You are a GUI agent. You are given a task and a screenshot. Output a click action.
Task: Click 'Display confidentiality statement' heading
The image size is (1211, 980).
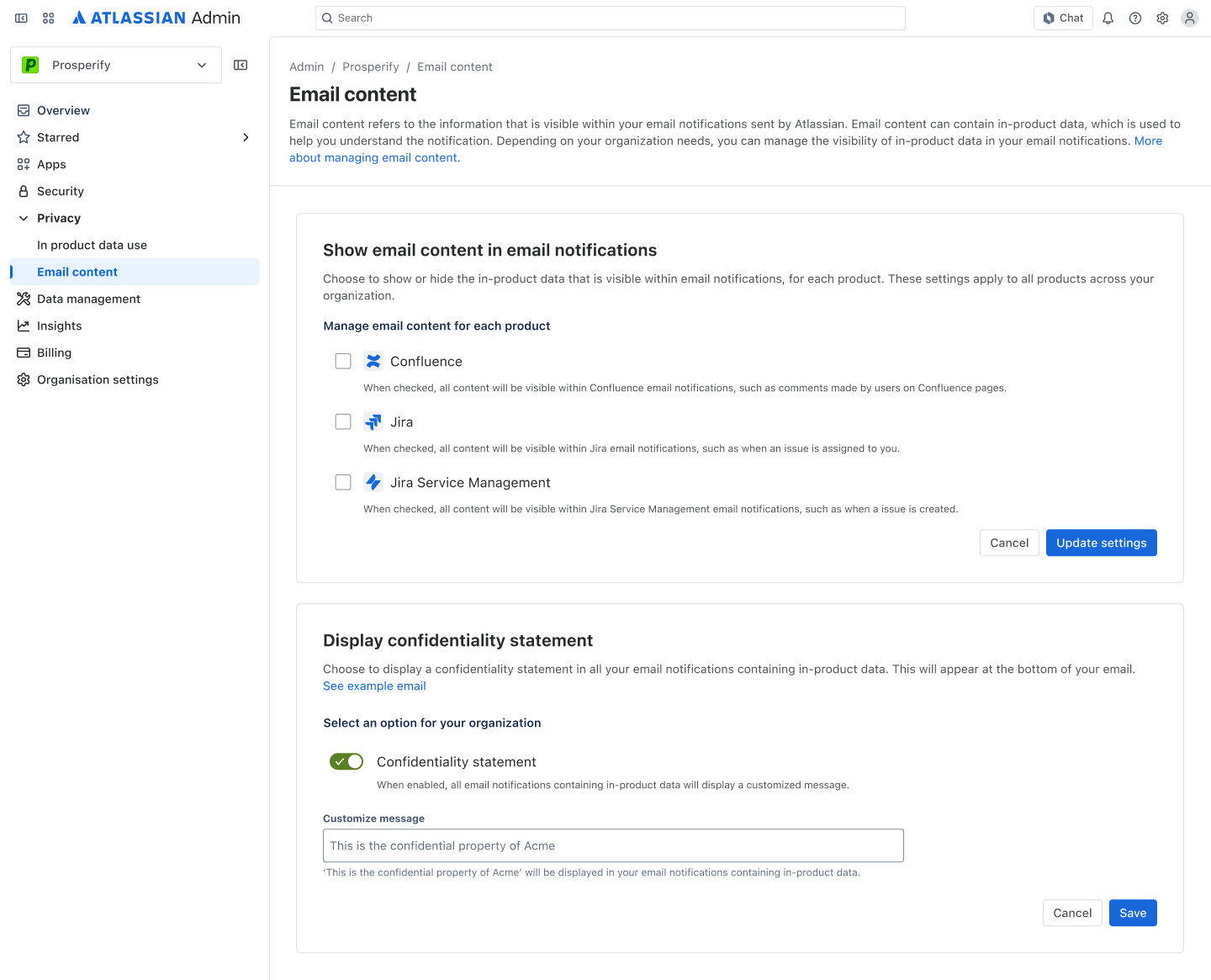(x=458, y=640)
